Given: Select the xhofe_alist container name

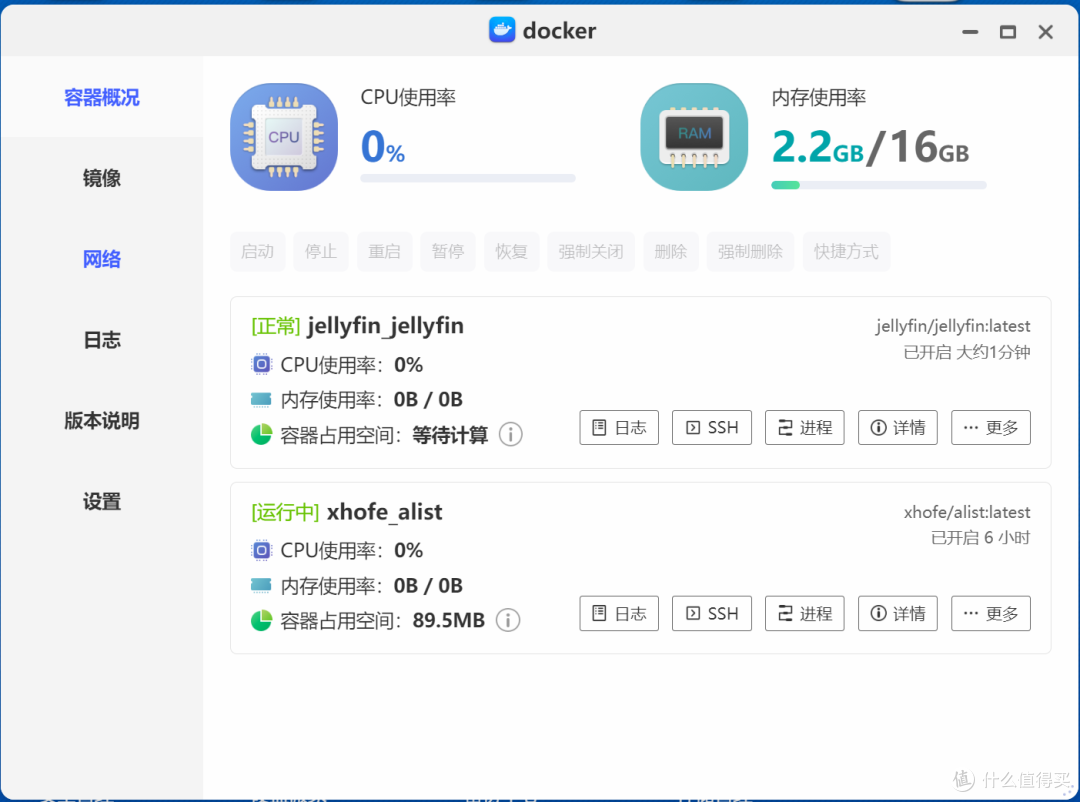Looking at the screenshot, I should (384, 512).
